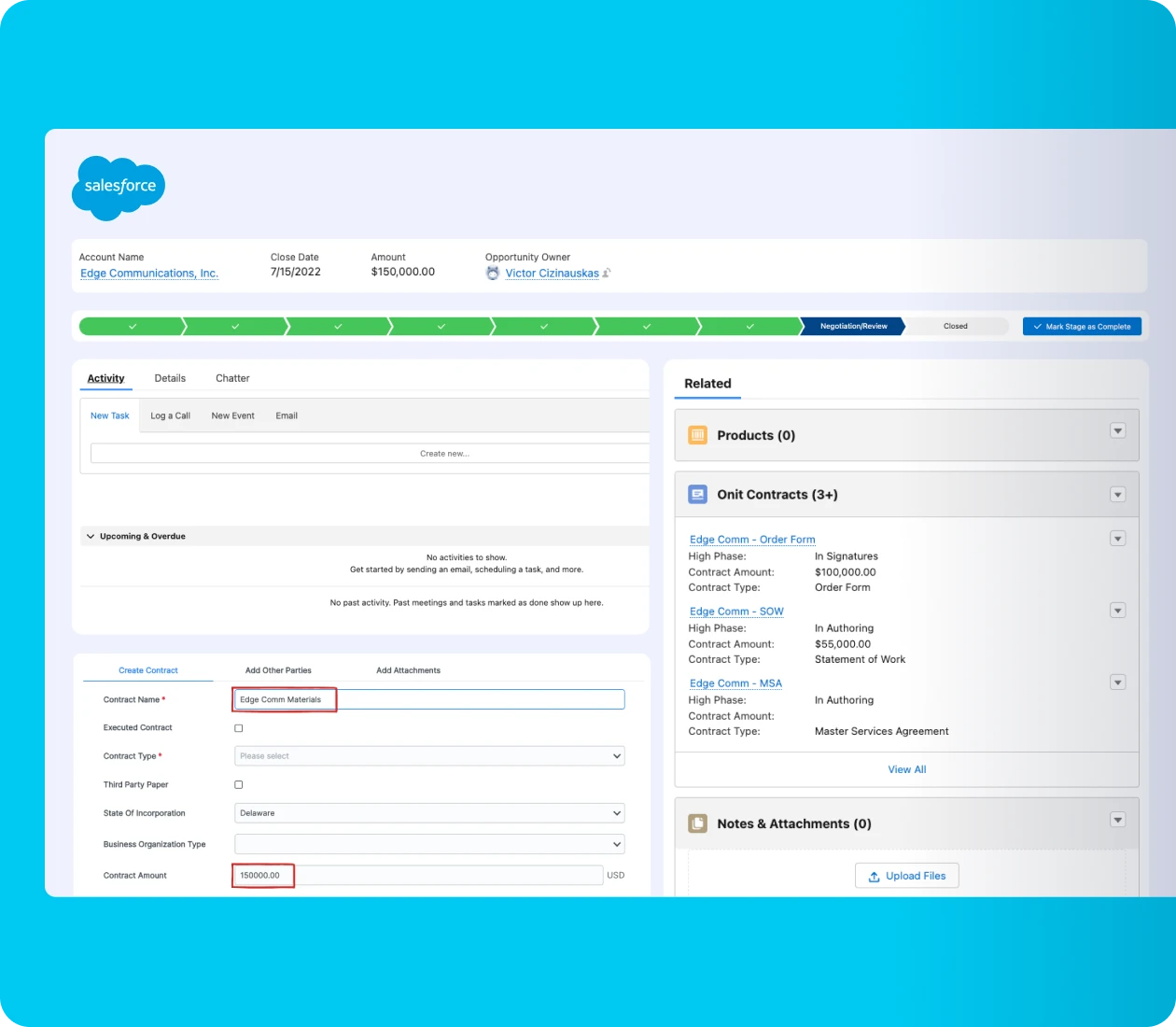This screenshot has height=1027, width=1176.
Task: Click the Contract Amount input field
Action: (418, 876)
